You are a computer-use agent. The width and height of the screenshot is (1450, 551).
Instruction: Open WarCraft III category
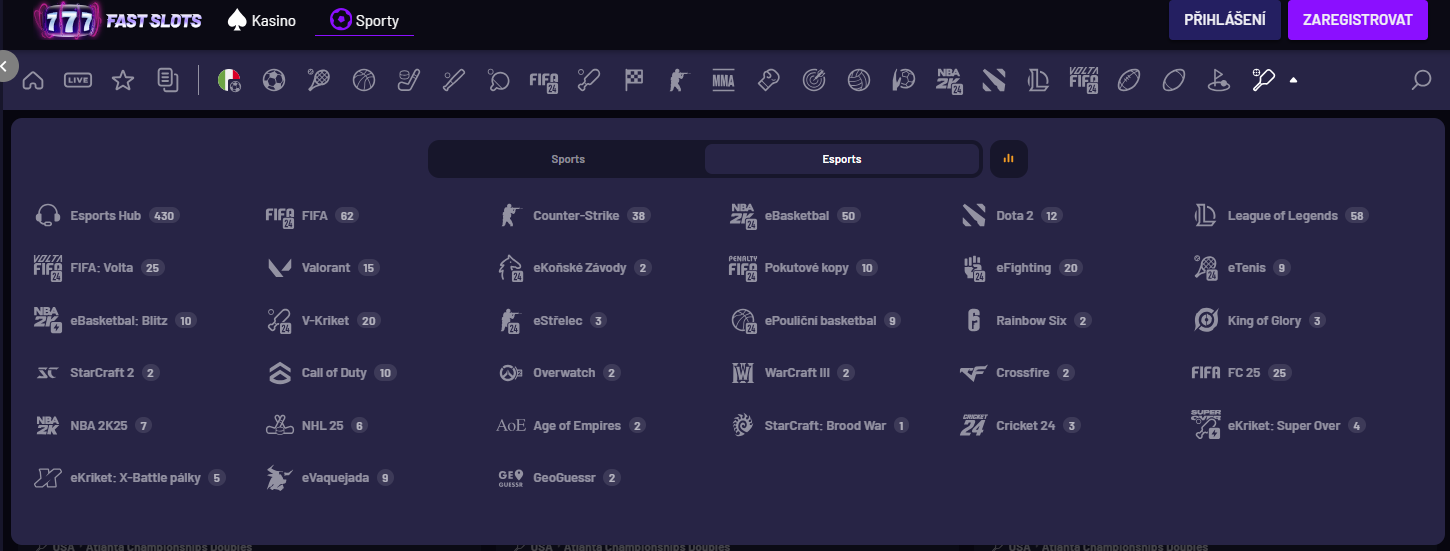792,373
